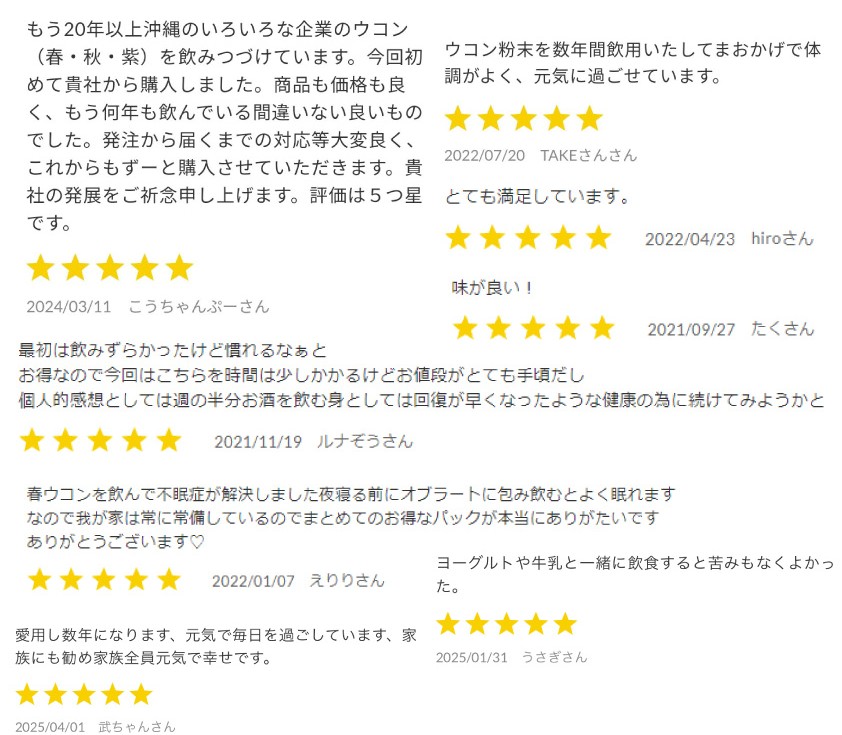
Task: Click reviewer name こうちゃんぷーさん
Action: click(199, 307)
